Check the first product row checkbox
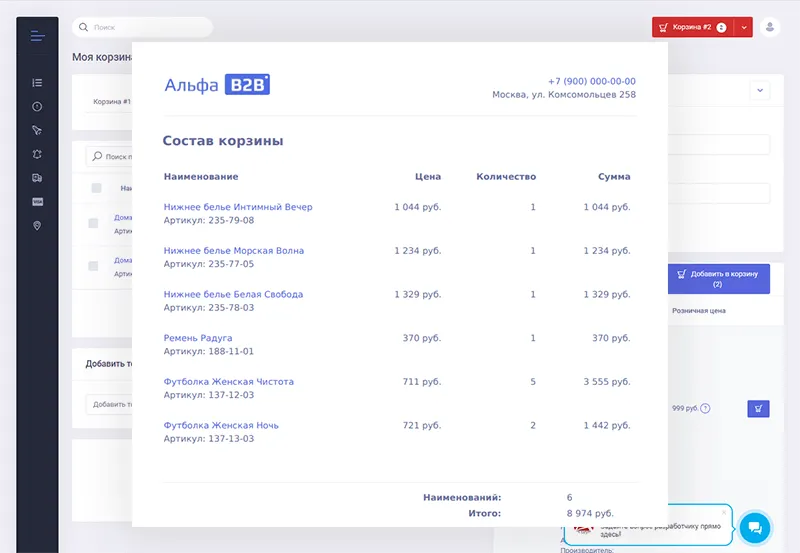The width and height of the screenshot is (800, 553). 93,223
